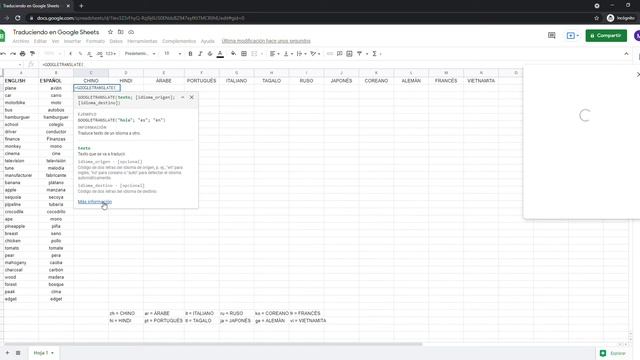Click the browser address bar

tap(310, 18)
